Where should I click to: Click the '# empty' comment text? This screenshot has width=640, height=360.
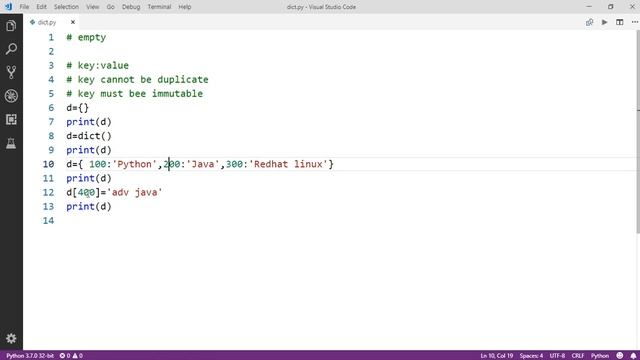(86, 38)
